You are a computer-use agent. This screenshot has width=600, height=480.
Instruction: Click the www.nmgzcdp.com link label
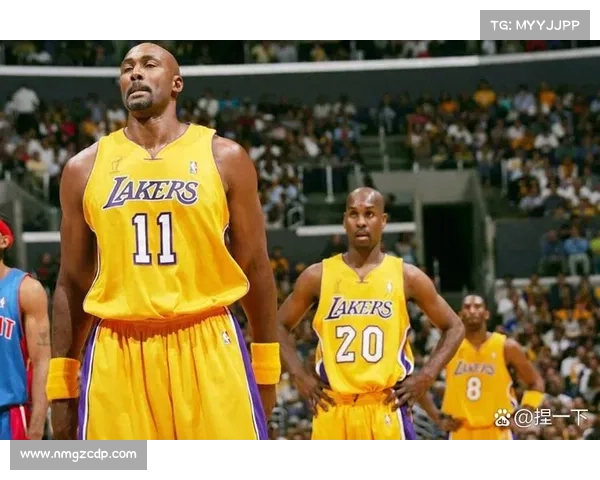[x=78, y=455]
